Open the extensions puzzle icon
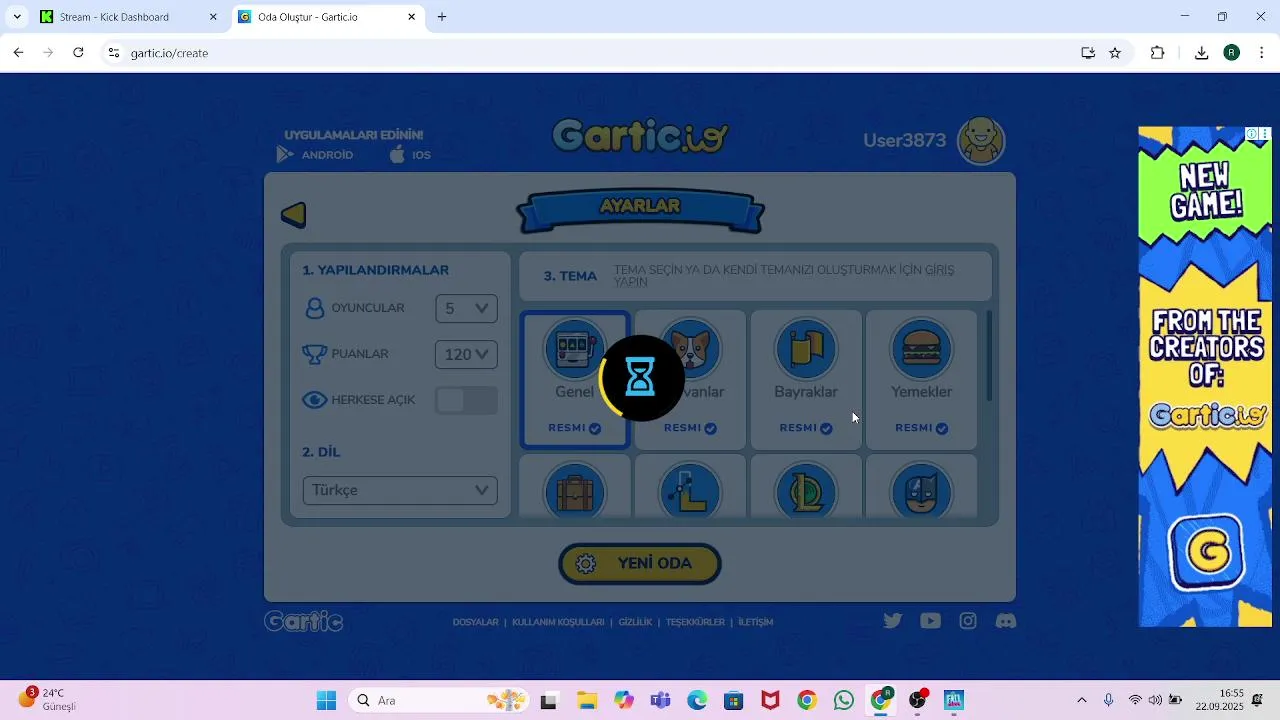 1158,53
